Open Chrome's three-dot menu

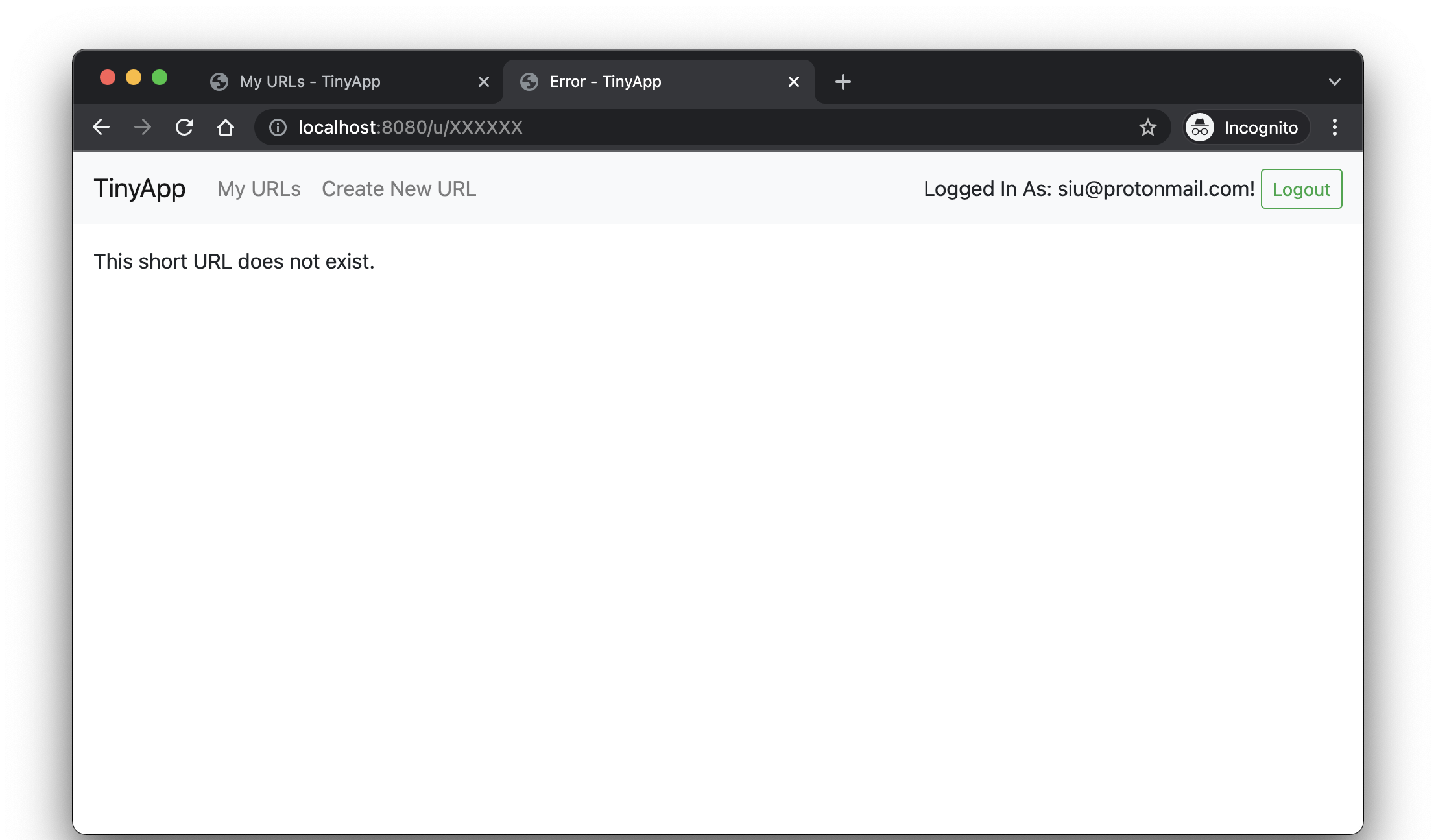[x=1334, y=127]
